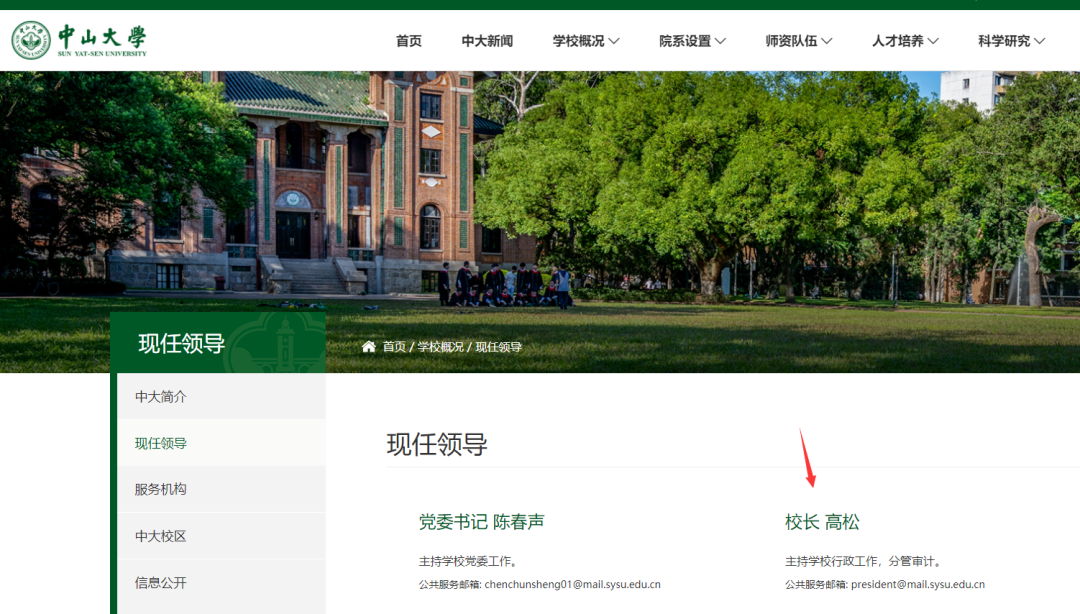Click the 党委书记 陈春声 heading
1080x614 pixels.
point(481,522)
